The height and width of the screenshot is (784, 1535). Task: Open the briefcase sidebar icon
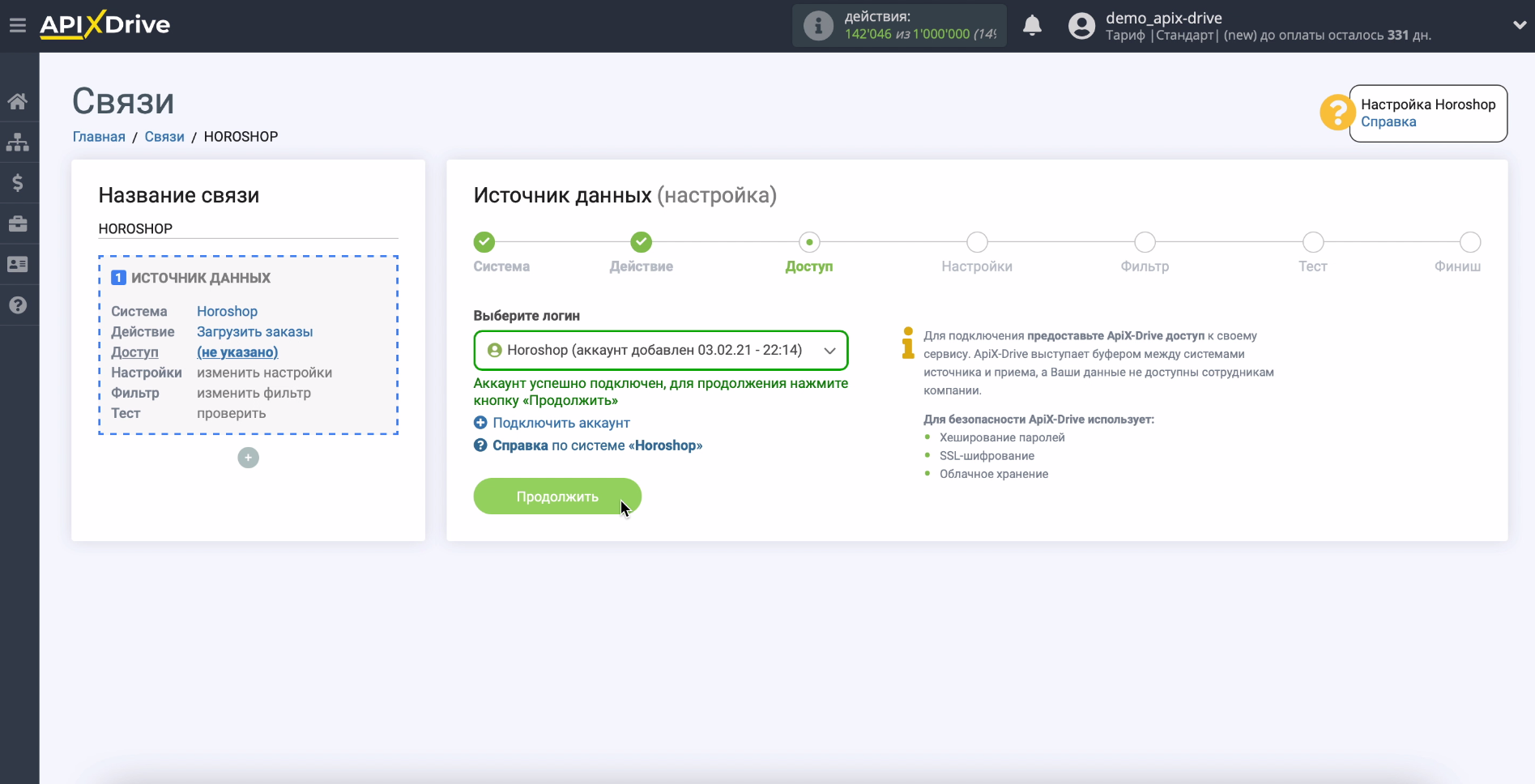[x=18, y=224]
